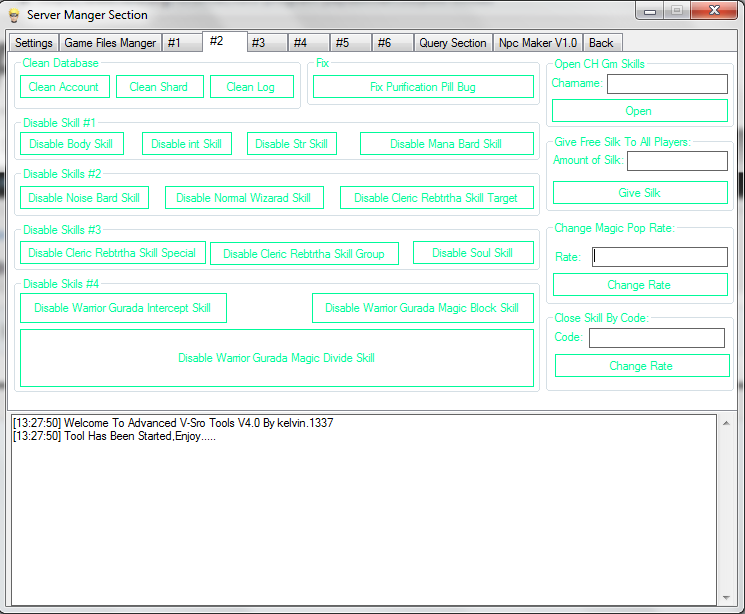This screenshot has height=614, width=745.
Task: Click the Open button for GM skills
Action: pyautogui.click(x=640, y=111)
